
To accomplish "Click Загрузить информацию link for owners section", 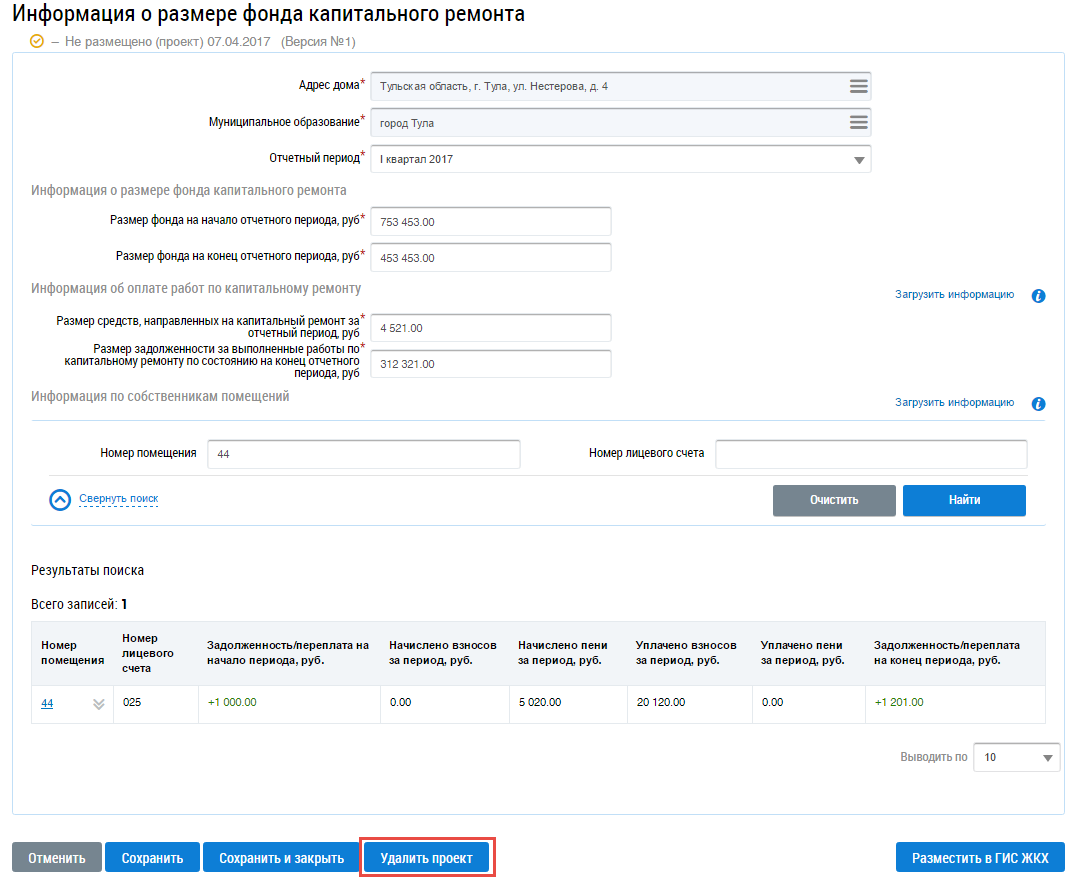I will 954,403.
